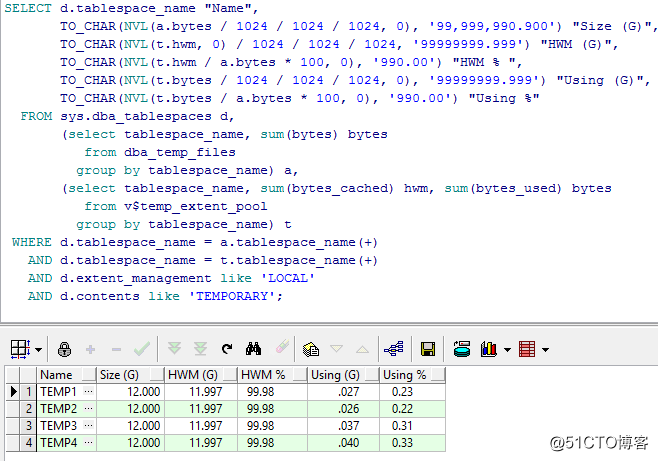Click the fetch next page arrow icon
The image size is (658, 461).
tap(174, 349)
